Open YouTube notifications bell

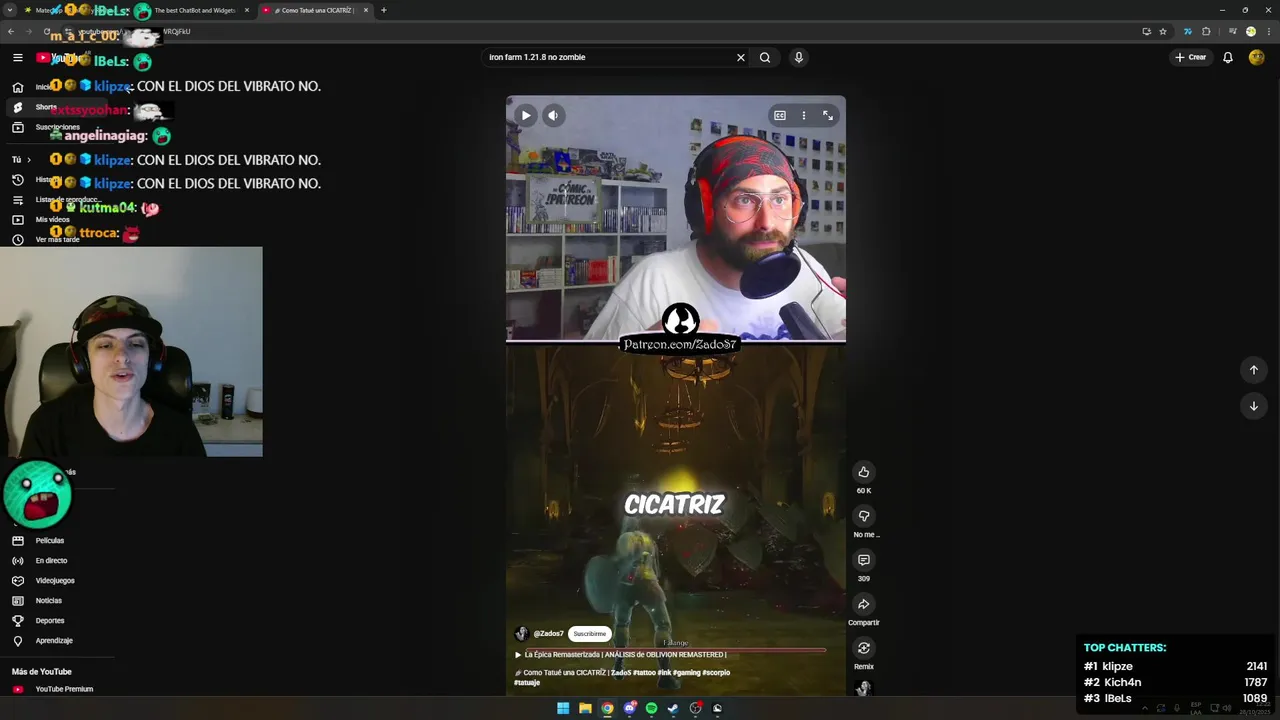click(1228, 57)
